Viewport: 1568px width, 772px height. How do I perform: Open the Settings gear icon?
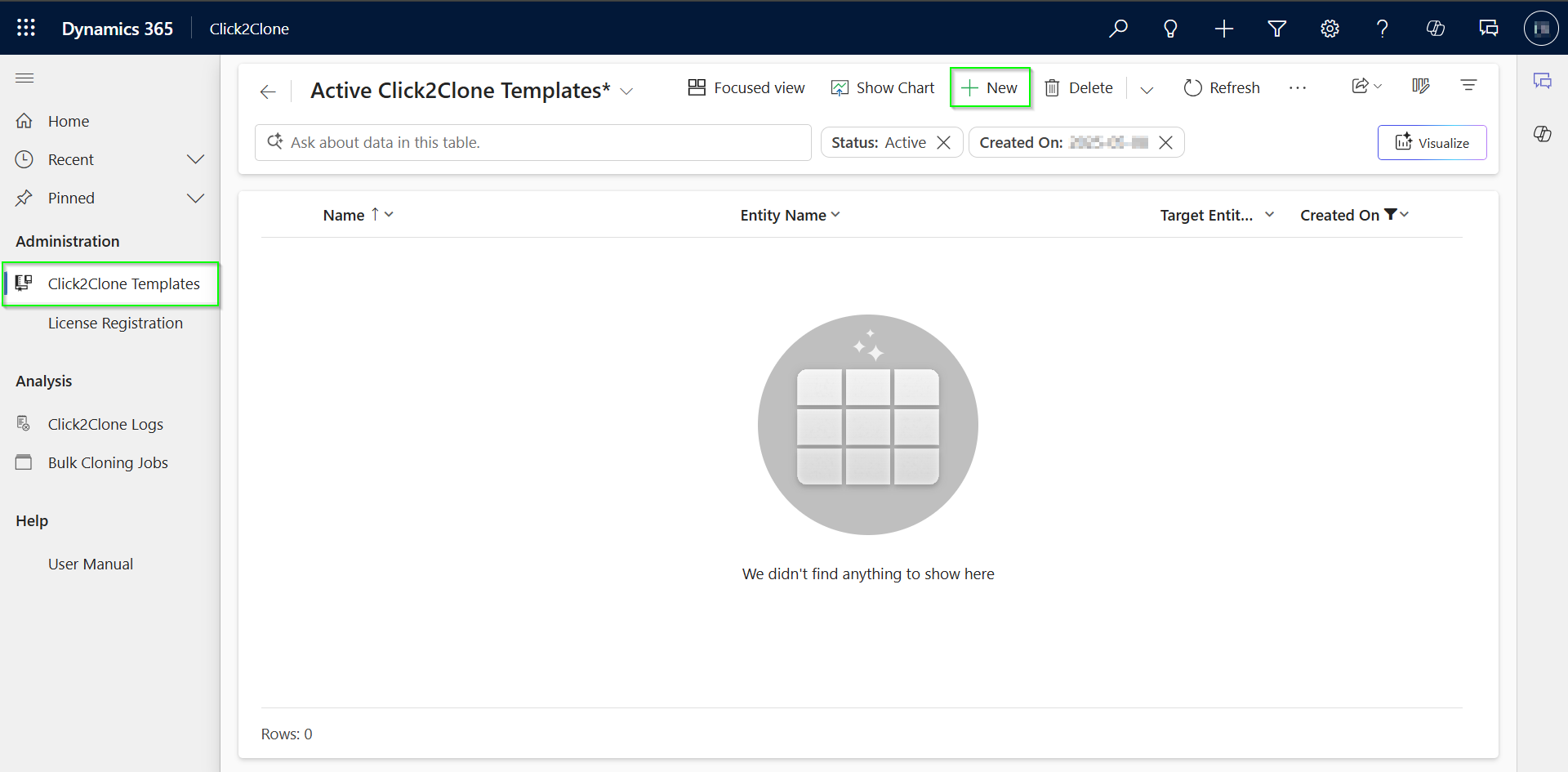click(x=1330, y=29)
